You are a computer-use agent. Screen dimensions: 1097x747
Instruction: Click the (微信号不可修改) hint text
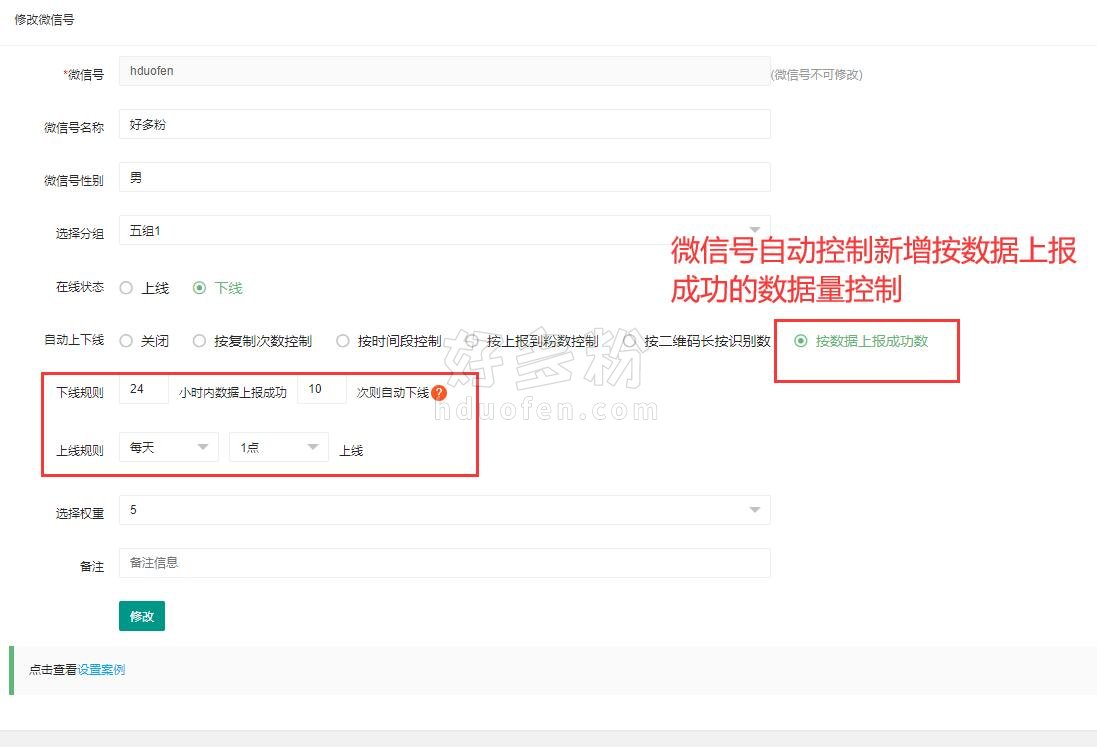point(816,75)
